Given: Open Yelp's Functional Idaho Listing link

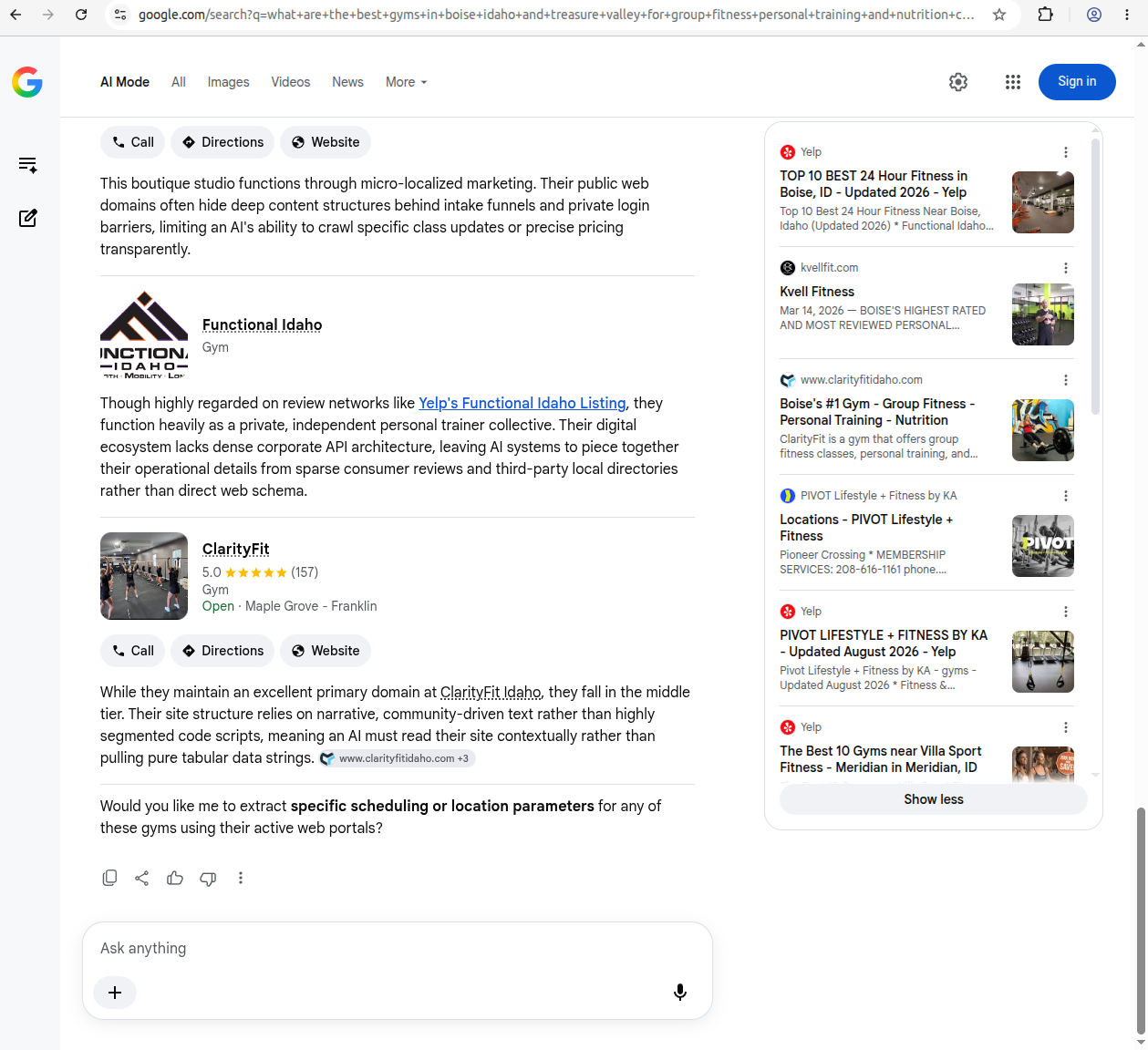Looking at the screenshot, I should coord(522,403).
